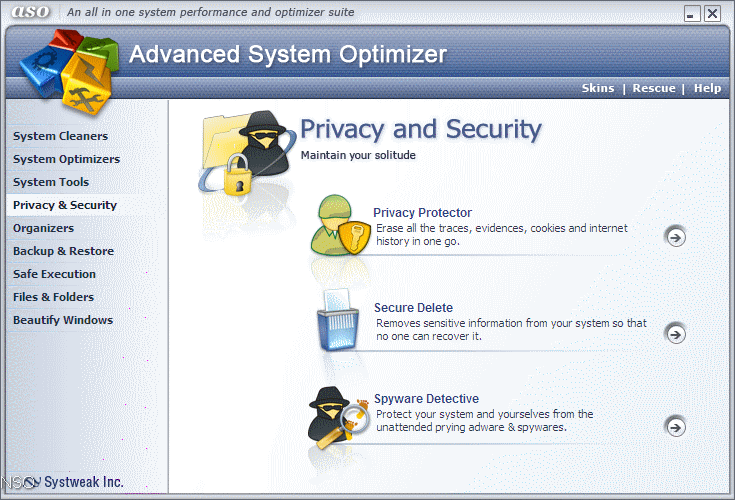Open the Privacy Protector soldier shield icon

[341, 225]
